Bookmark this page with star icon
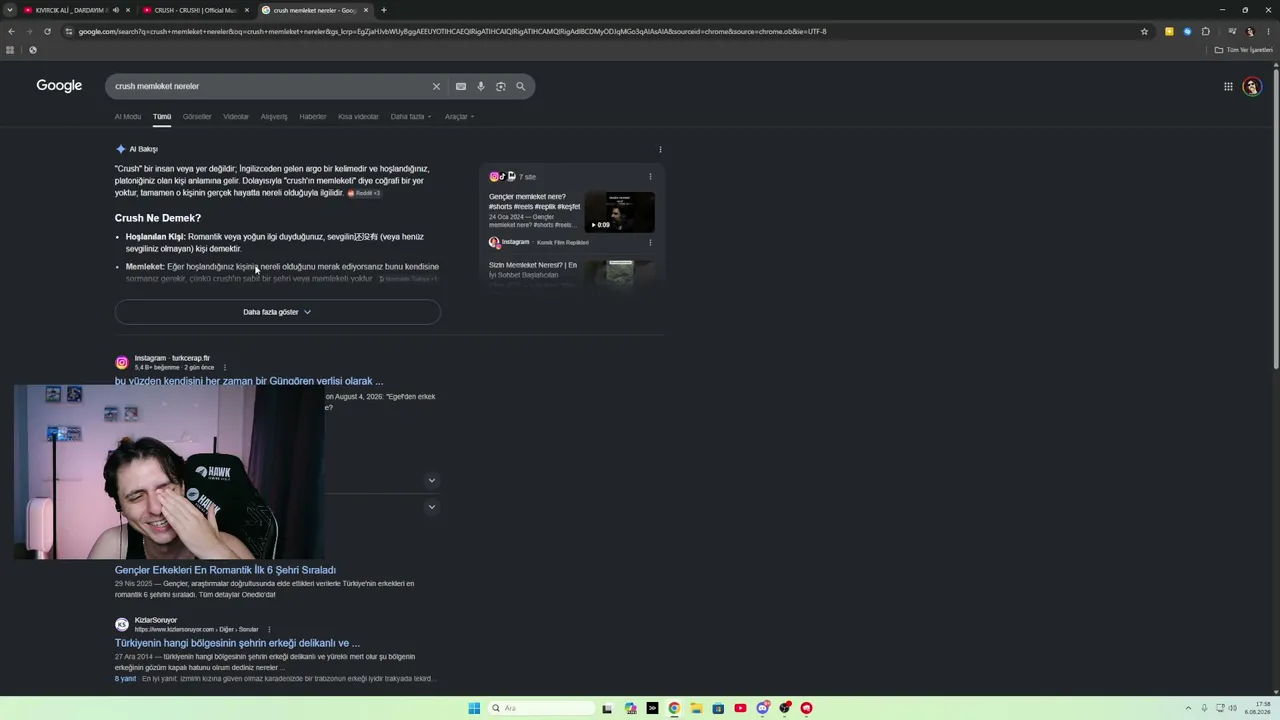 [1145, 31]
